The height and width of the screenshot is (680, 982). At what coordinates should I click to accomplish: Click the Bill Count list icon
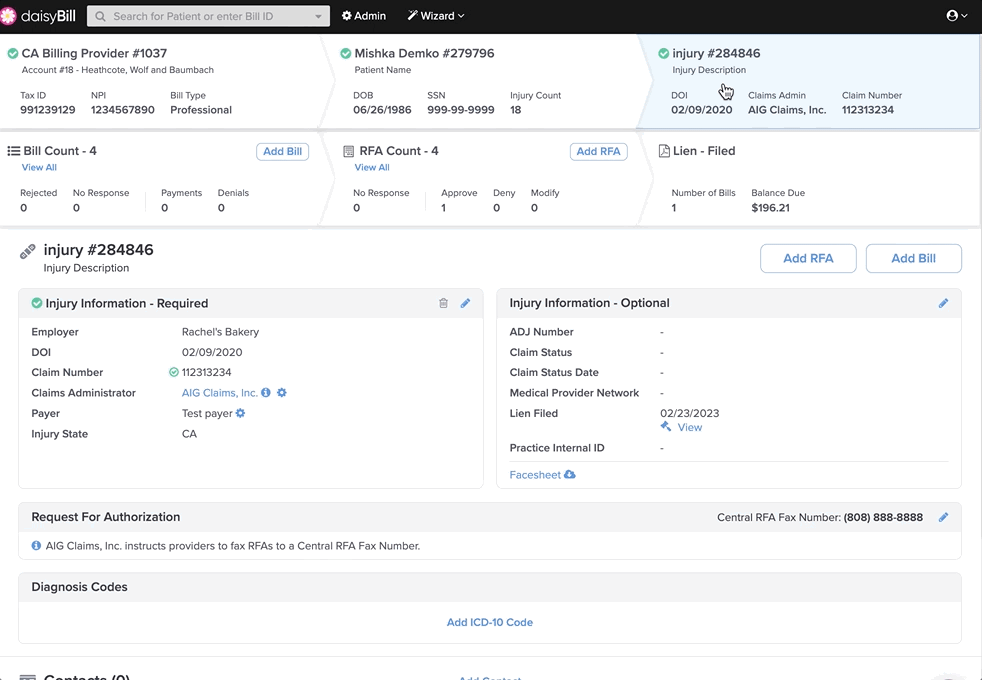click(x=14, y=151)
